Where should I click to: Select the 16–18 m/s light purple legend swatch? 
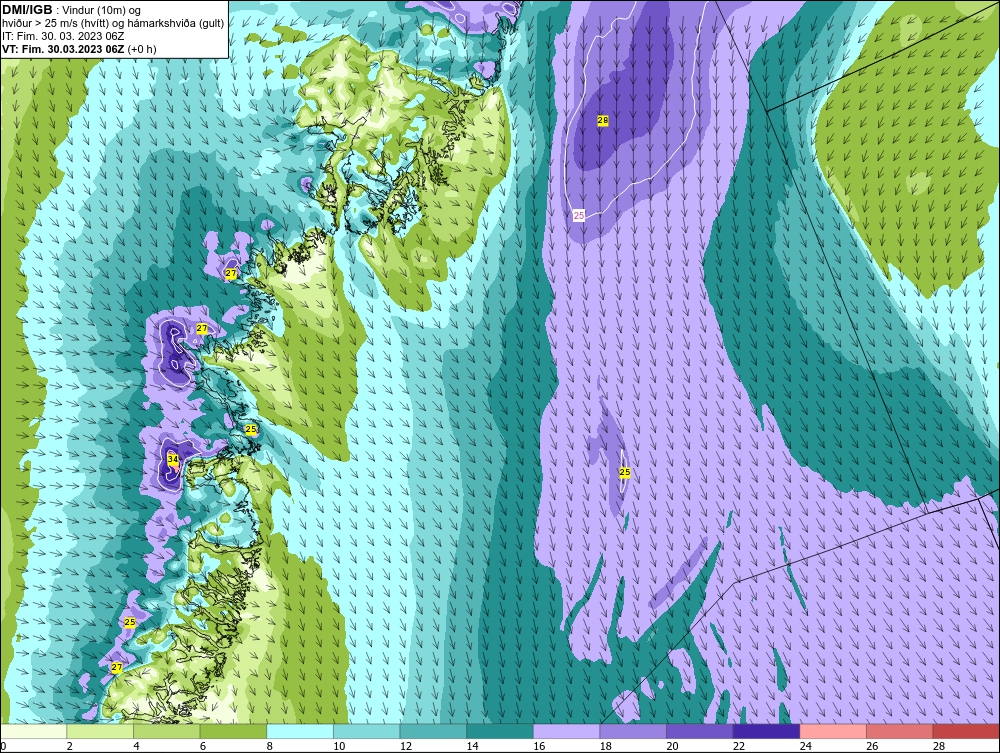(x=566, y=731)
